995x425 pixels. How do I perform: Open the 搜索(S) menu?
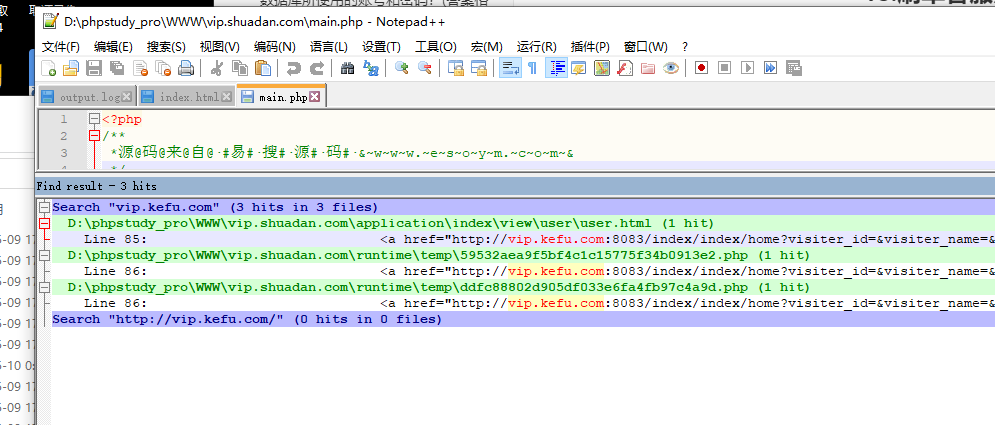tap(166, 47)
